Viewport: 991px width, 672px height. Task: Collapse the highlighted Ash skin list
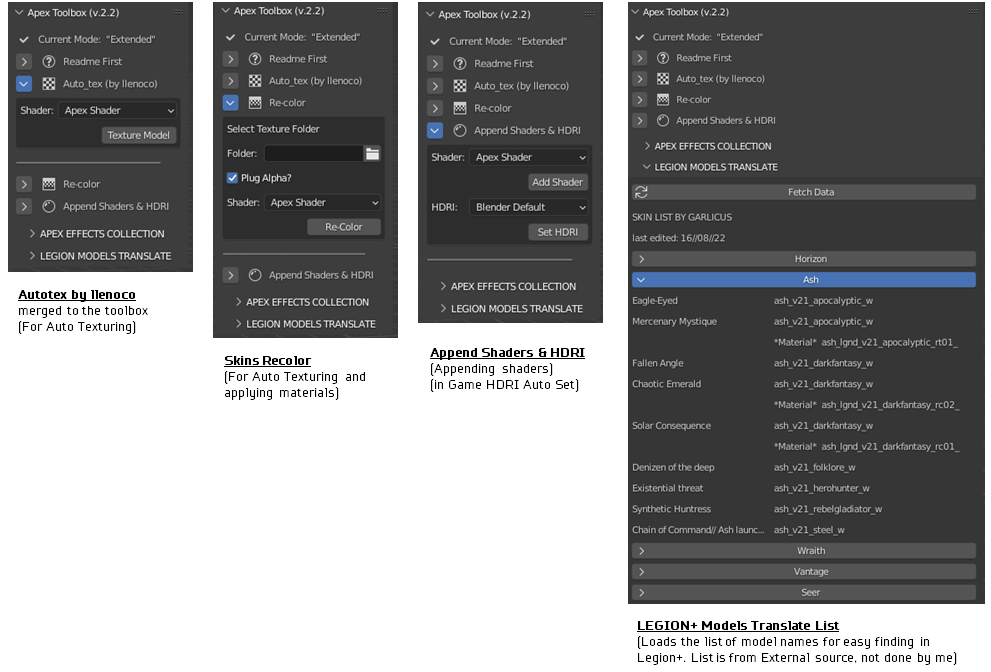click(x=804, y=279)
